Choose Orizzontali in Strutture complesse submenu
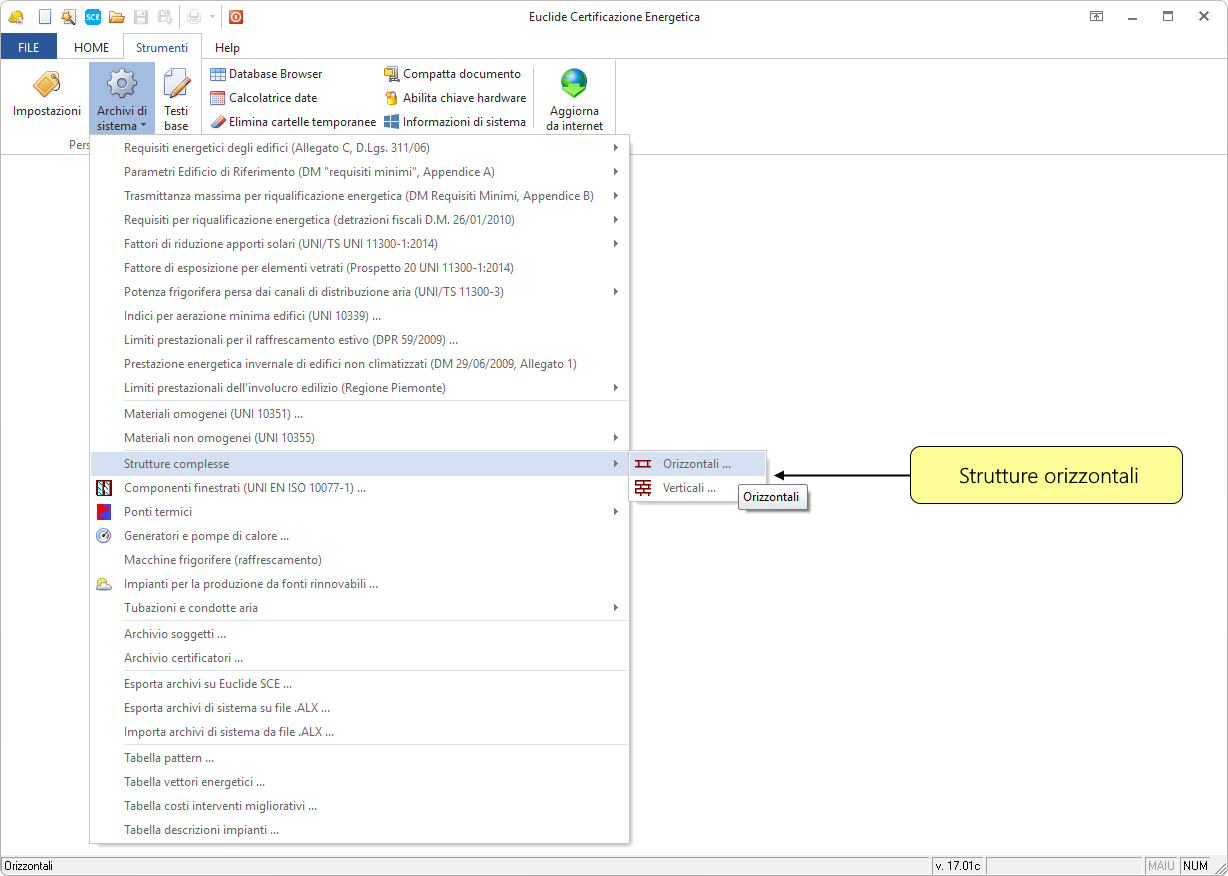This screenshot has height=876, width=1228. (x=696, y=464)
